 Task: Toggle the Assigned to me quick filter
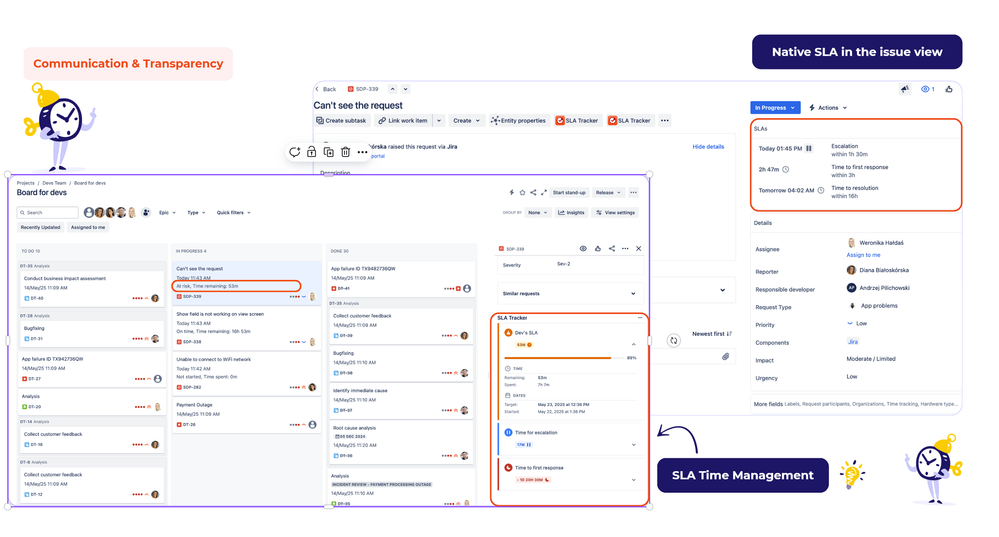(88, 227)
